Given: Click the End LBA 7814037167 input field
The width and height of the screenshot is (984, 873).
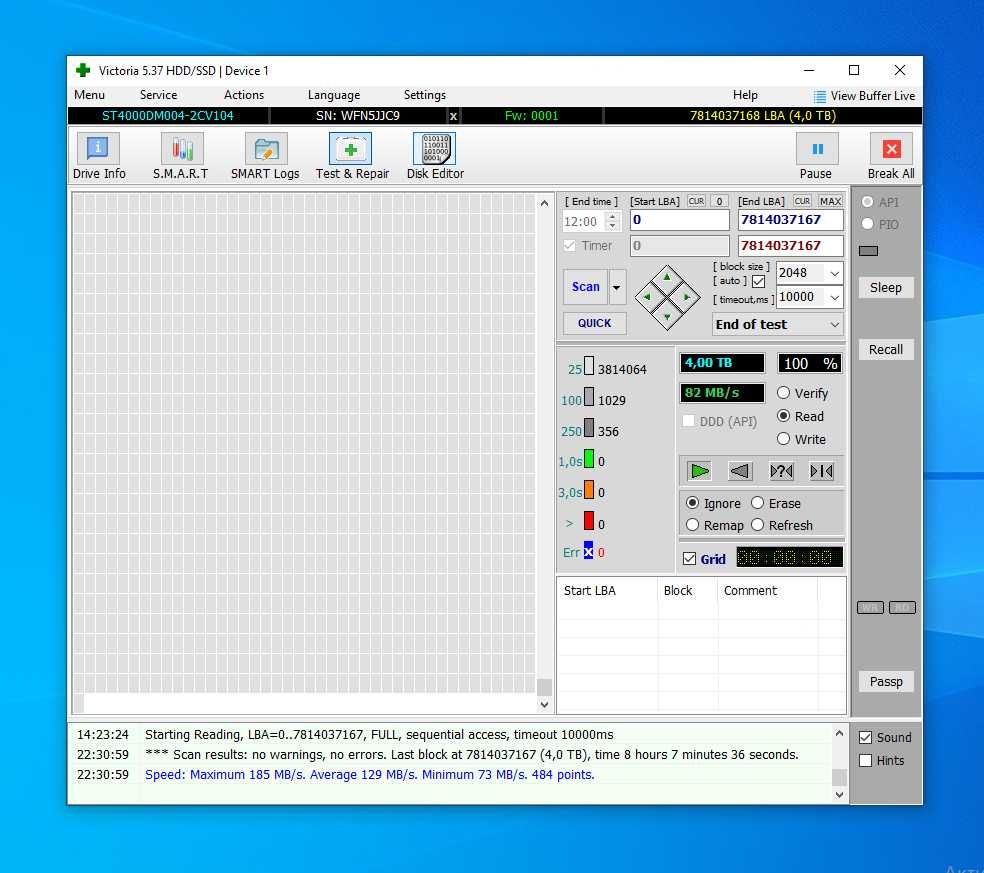Looking at the screenshot, I should 790,220.
